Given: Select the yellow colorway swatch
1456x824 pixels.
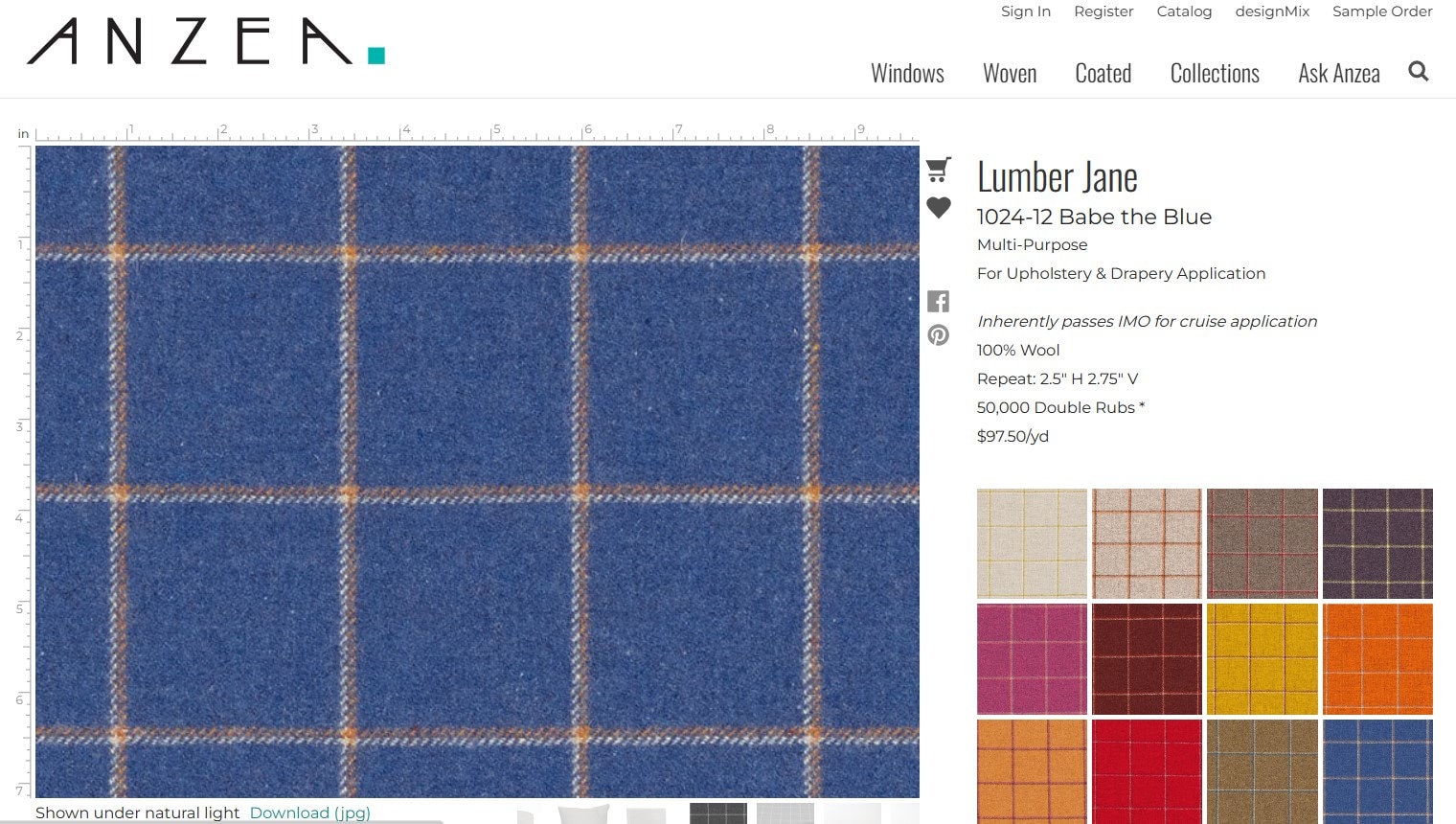Looking at the screenshot, I should pyautogui.click(x=1263, y=659).
